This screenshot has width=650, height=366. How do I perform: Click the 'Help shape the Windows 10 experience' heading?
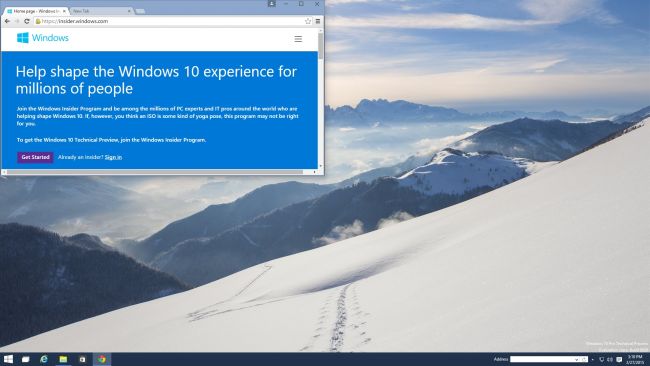156,80
